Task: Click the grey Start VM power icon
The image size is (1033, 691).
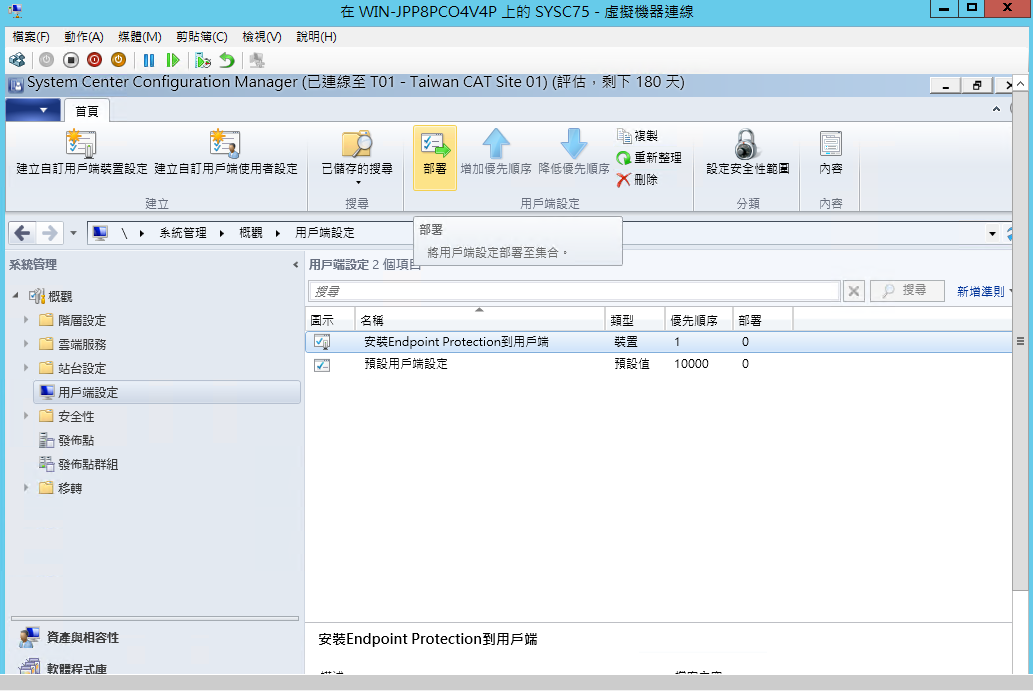Action: click(x=46, y=61)
